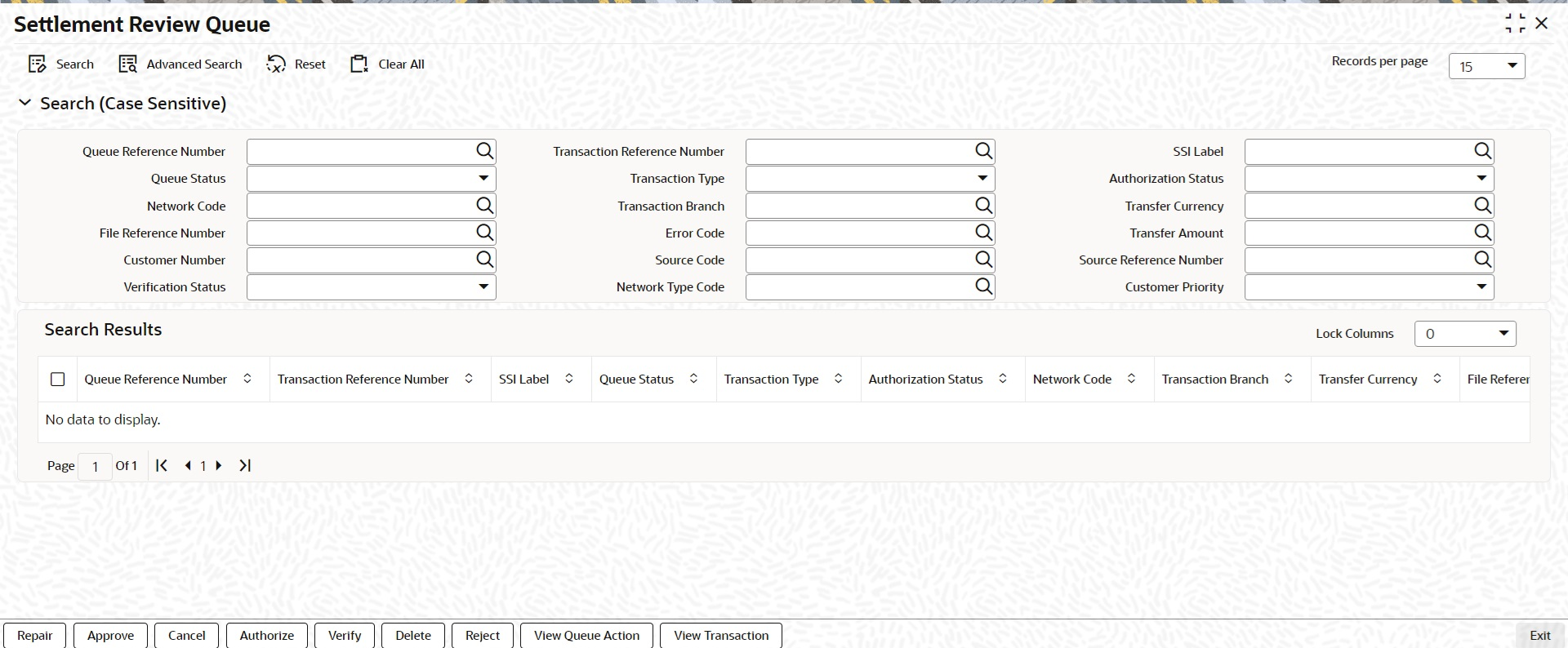This screenshot has width=1568, height=648.
Task: Collapse the Search (Case Sensitive) section
Action: click(25, 103)
